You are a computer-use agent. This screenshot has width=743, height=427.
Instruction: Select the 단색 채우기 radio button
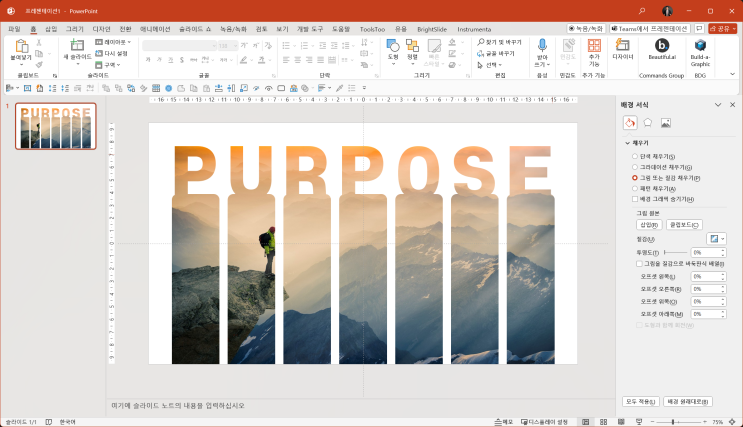pos(634,157)
